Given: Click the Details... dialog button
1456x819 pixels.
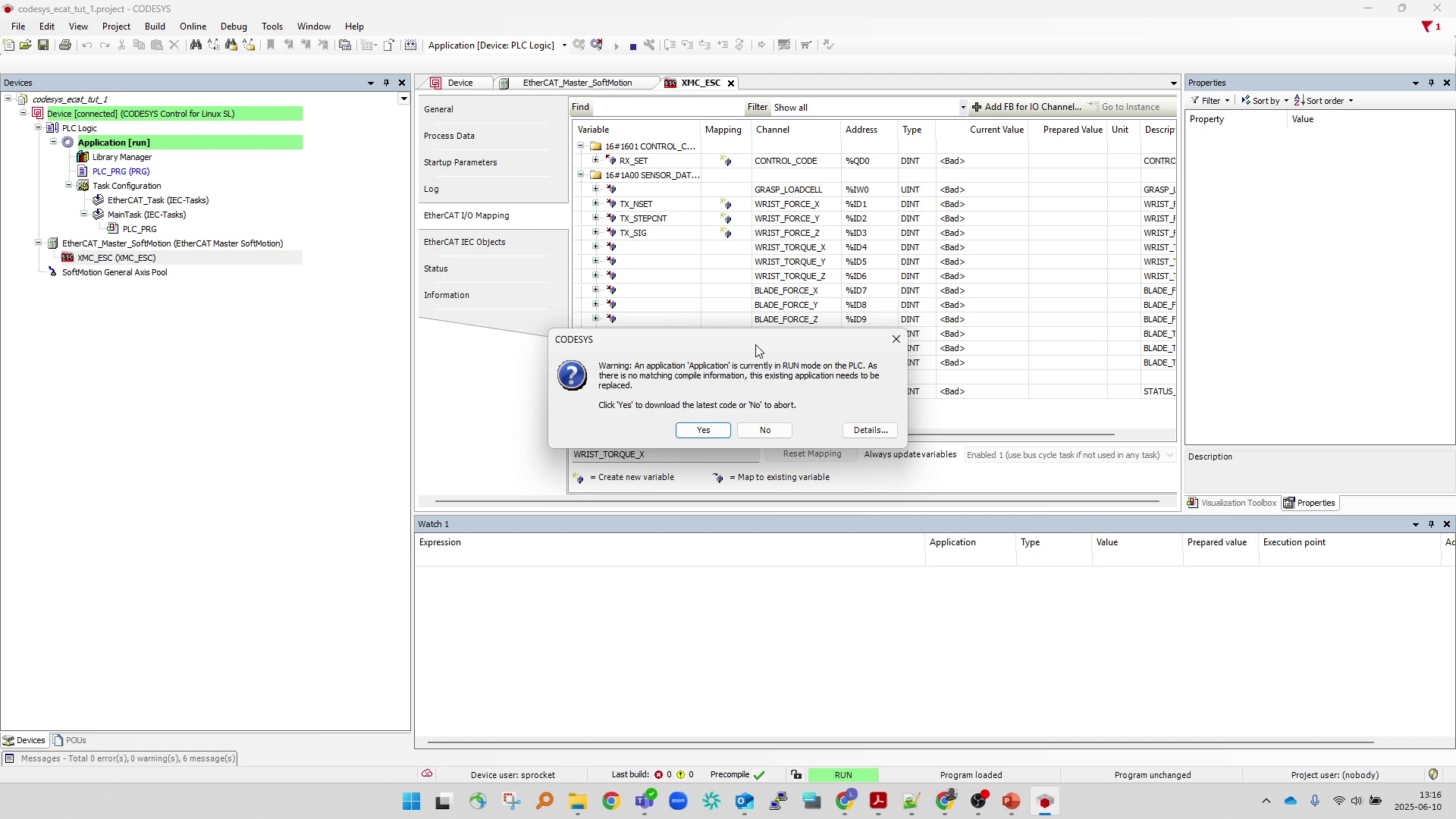Looking at the screenshot, I should click(x=870, y=430).
